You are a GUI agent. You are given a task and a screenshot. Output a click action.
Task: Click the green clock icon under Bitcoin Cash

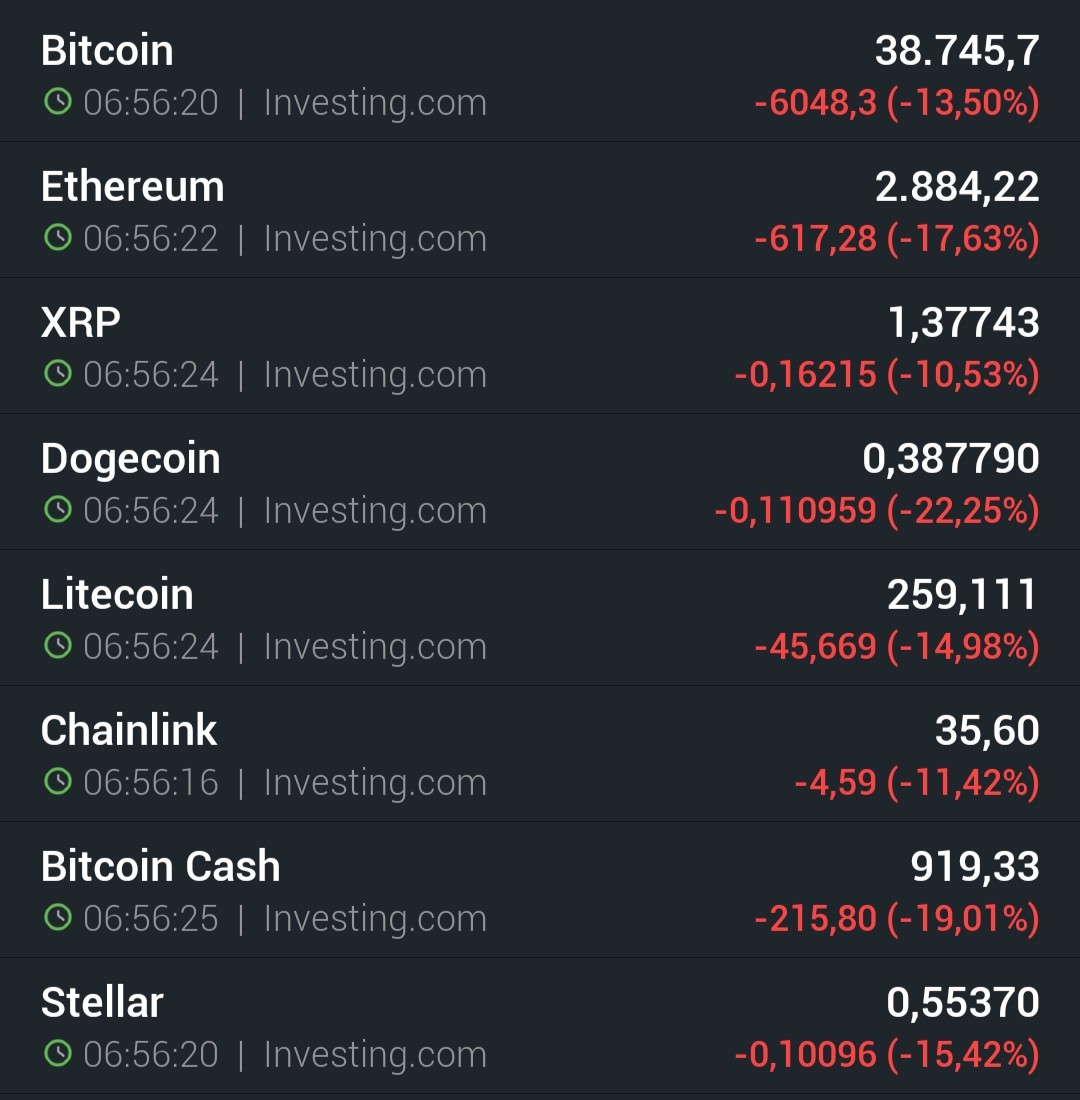point(58,917)
